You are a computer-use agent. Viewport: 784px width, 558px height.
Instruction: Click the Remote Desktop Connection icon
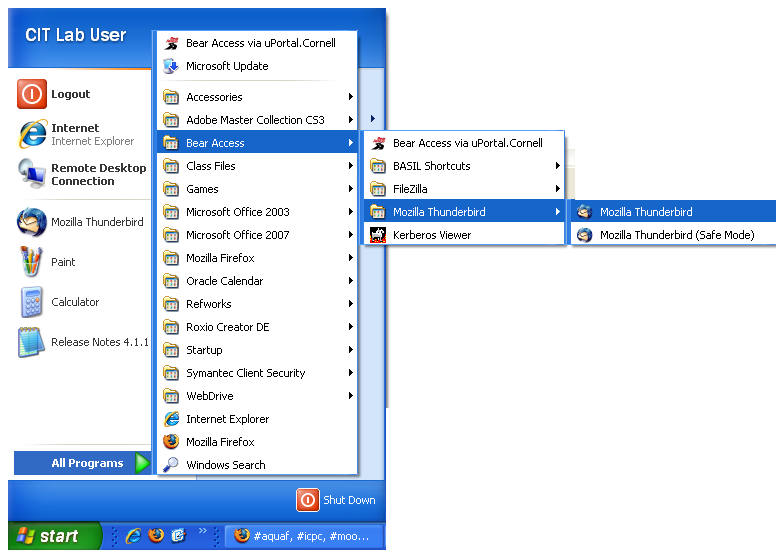[32, 175]
